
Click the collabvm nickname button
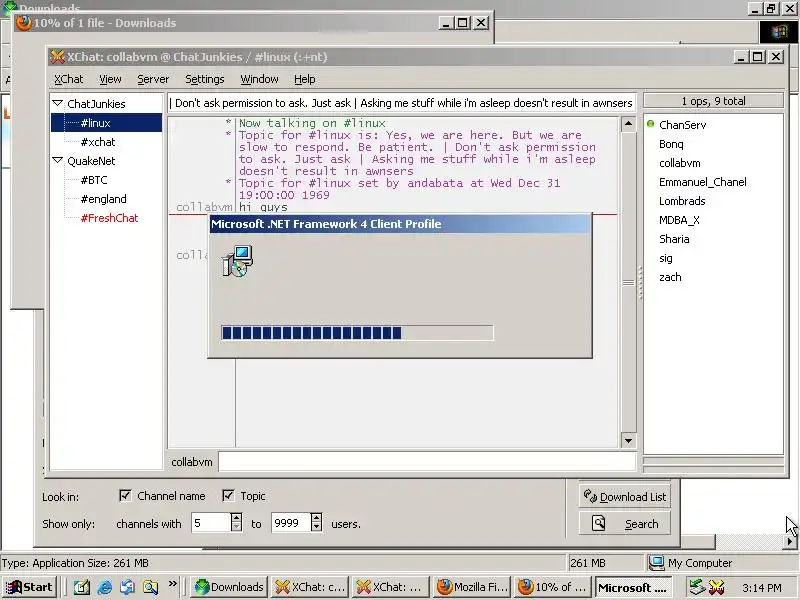point(192,462)
